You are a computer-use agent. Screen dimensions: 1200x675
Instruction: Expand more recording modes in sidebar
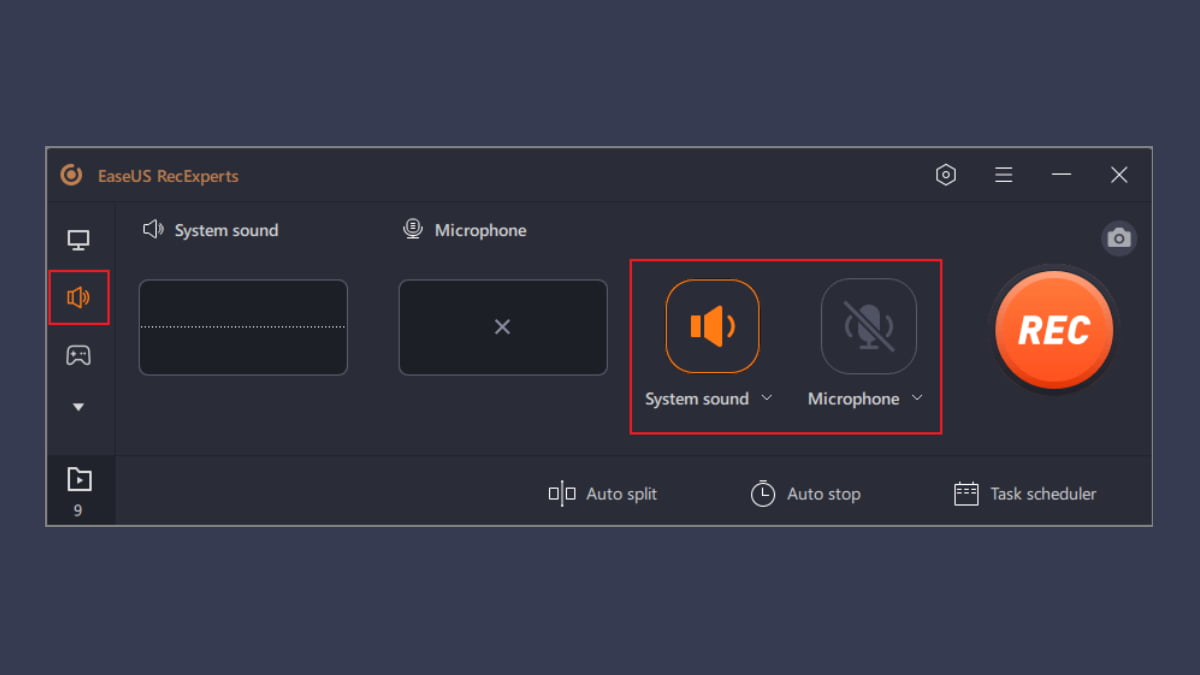click(x=78, y=408)
